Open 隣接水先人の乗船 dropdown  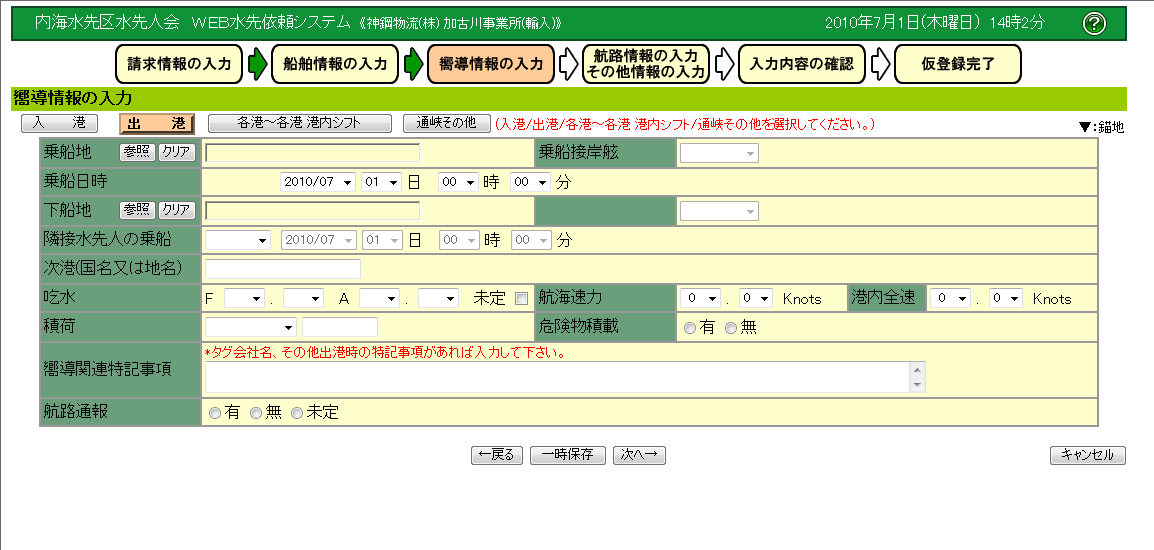tap(237, 240)
